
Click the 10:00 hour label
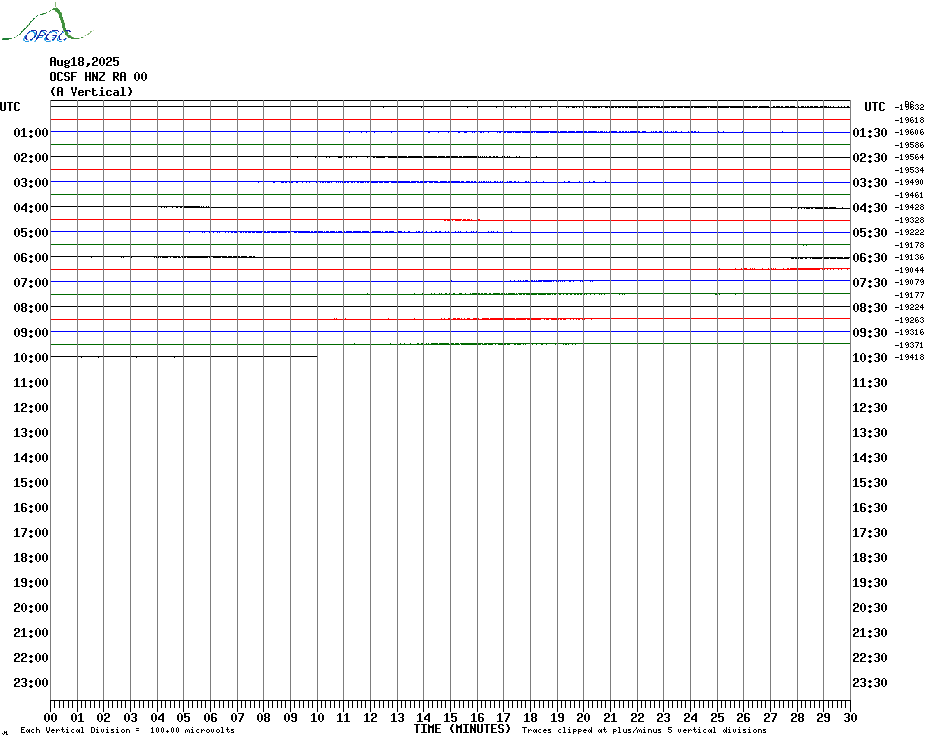click(x=31, y=358)
